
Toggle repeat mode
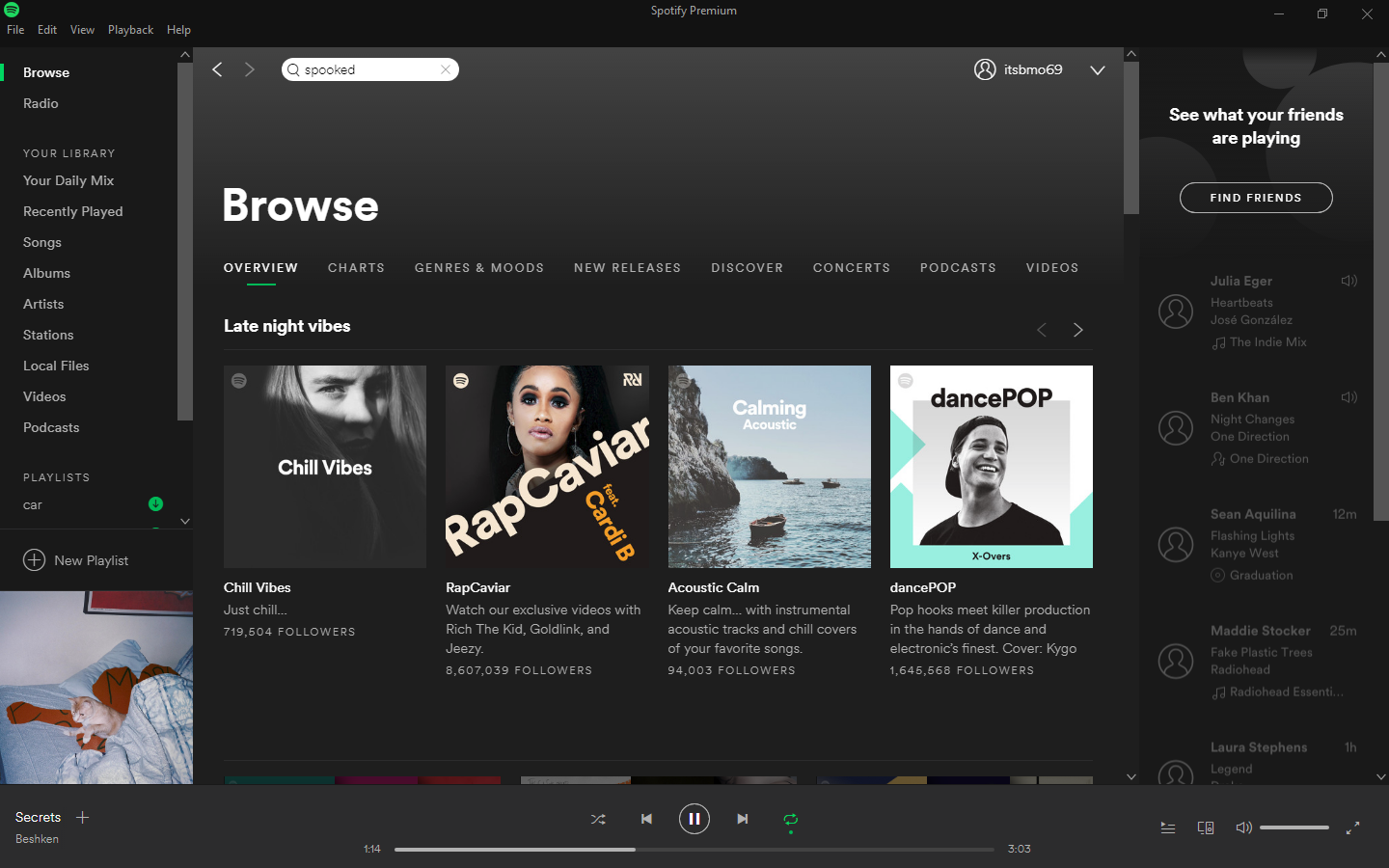[x=791, y=820]
